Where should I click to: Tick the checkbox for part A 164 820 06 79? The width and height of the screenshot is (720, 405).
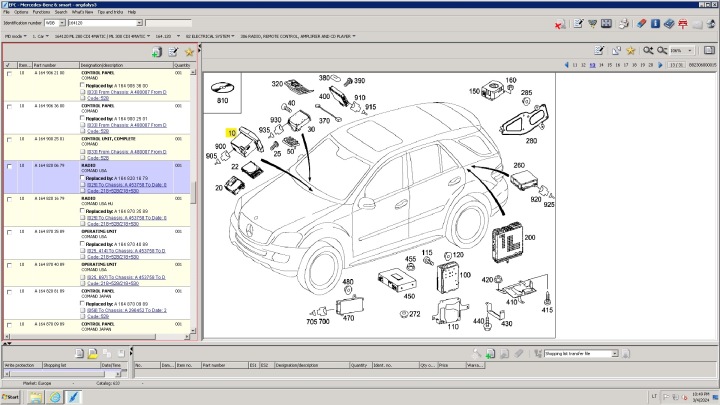coord(9,166)
